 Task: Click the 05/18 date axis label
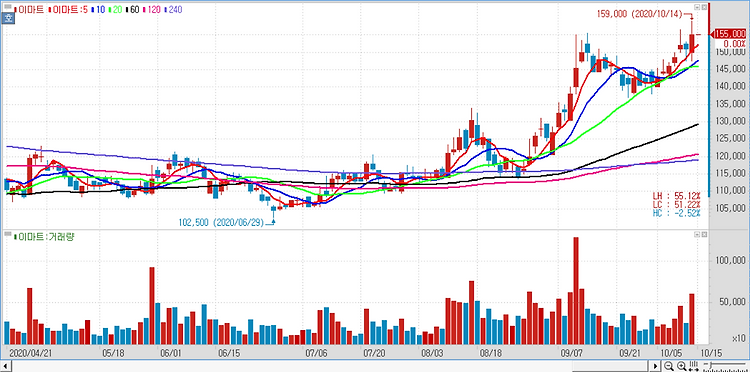point(113,353)
